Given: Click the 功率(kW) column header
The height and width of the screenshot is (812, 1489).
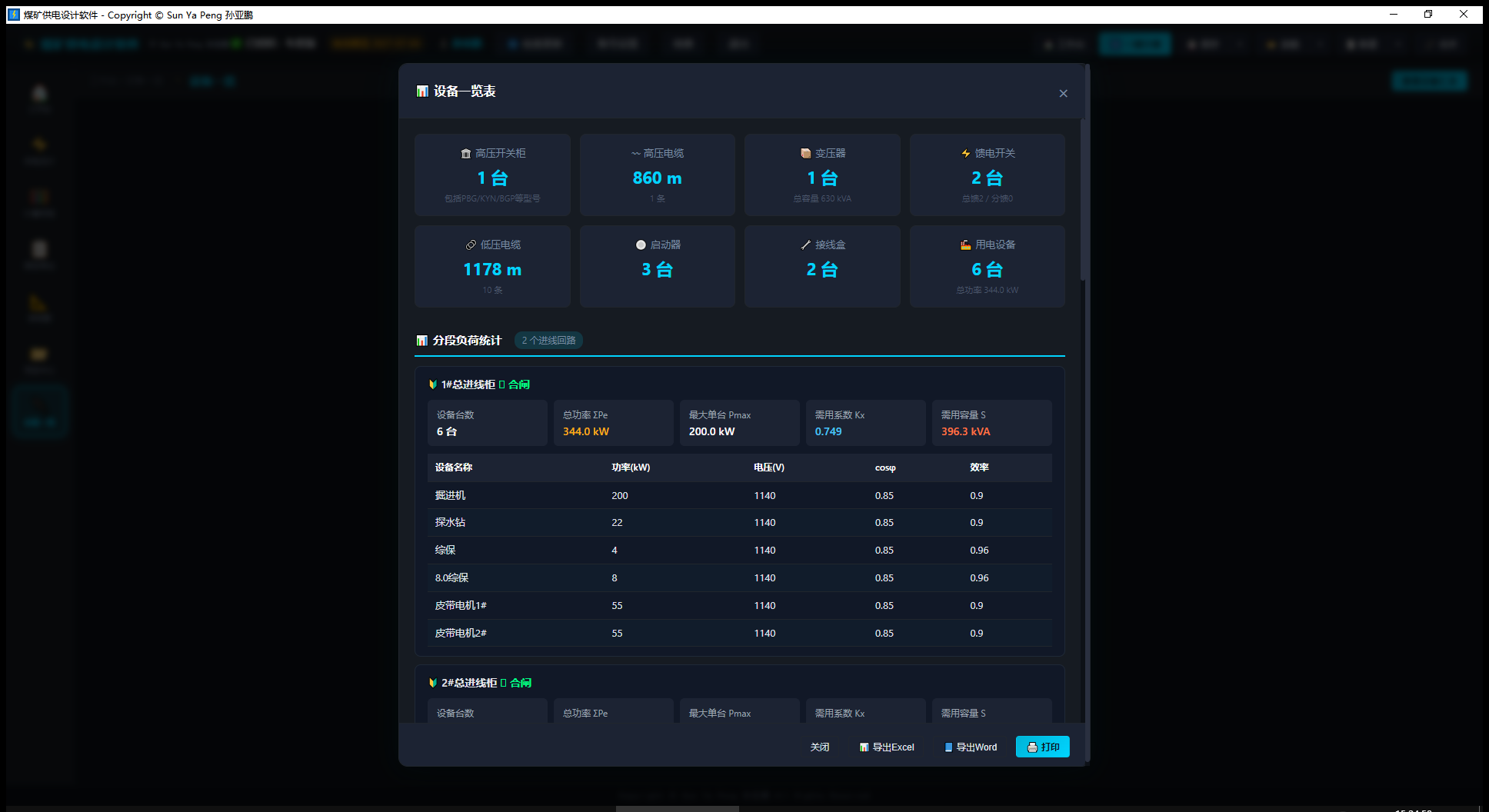Looking at the screenshot, I should coord(631,468).
